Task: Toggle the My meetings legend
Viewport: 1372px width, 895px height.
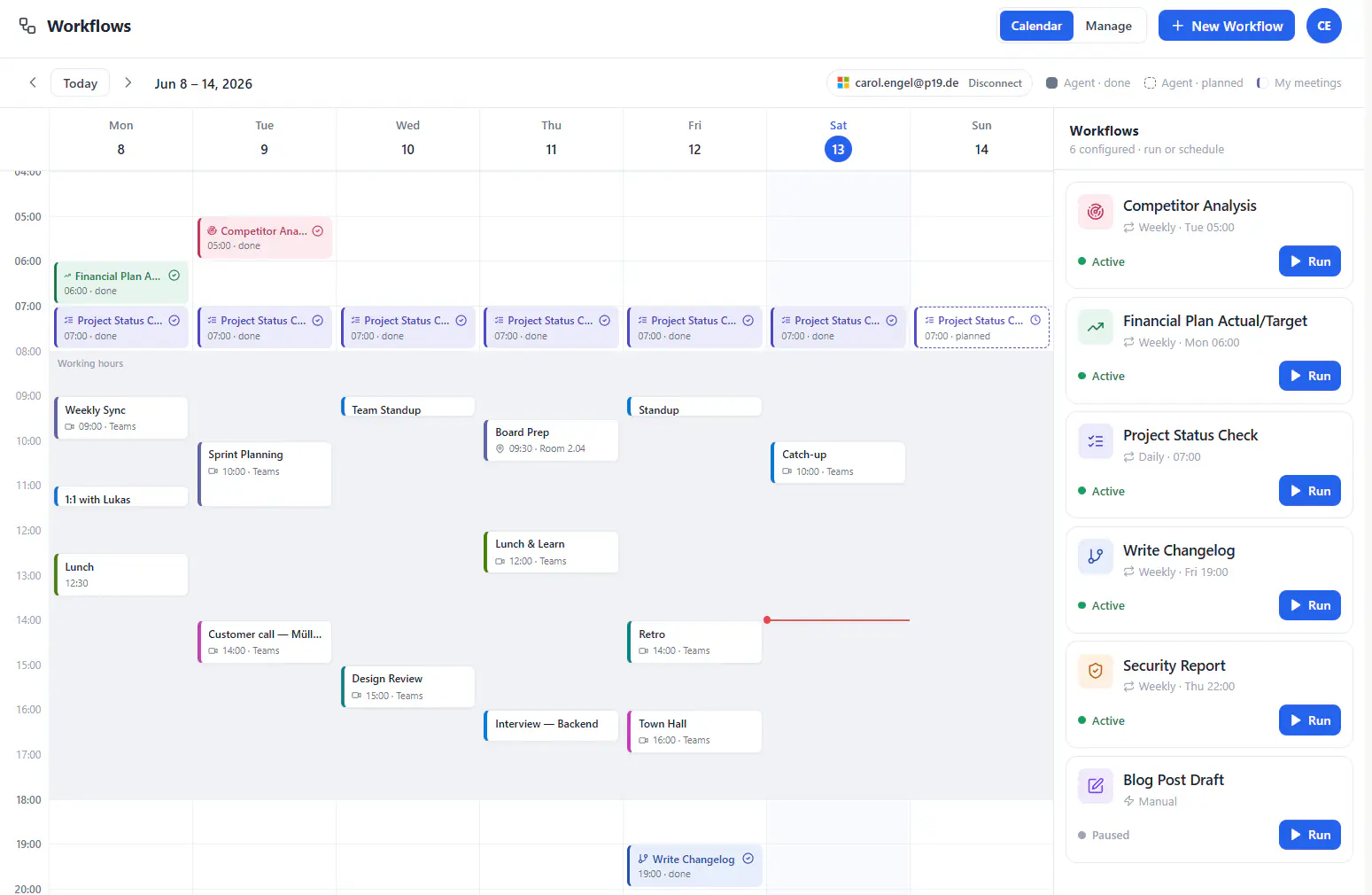Action: point(1298,82)
